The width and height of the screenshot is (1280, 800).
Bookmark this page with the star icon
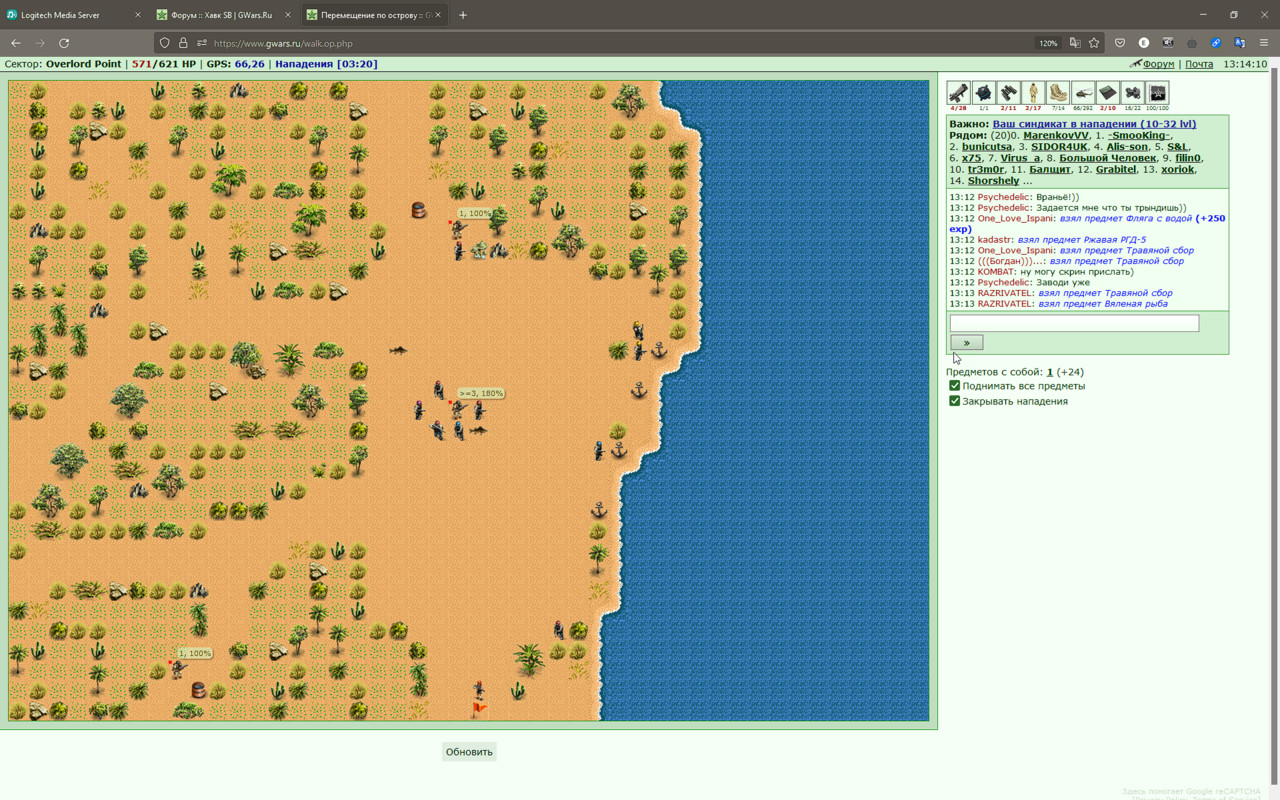(1094, 43)
